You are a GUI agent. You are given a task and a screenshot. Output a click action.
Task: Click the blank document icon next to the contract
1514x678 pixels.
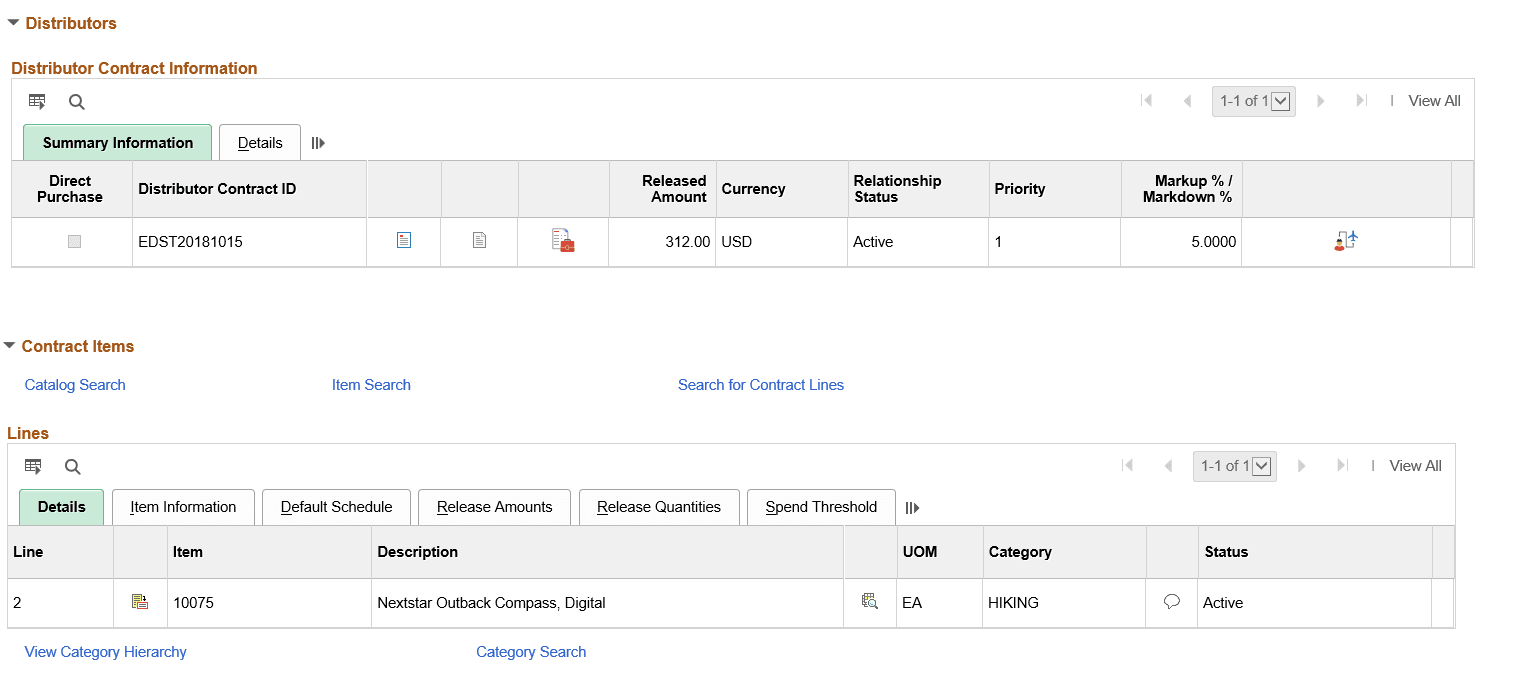[479, 240]
